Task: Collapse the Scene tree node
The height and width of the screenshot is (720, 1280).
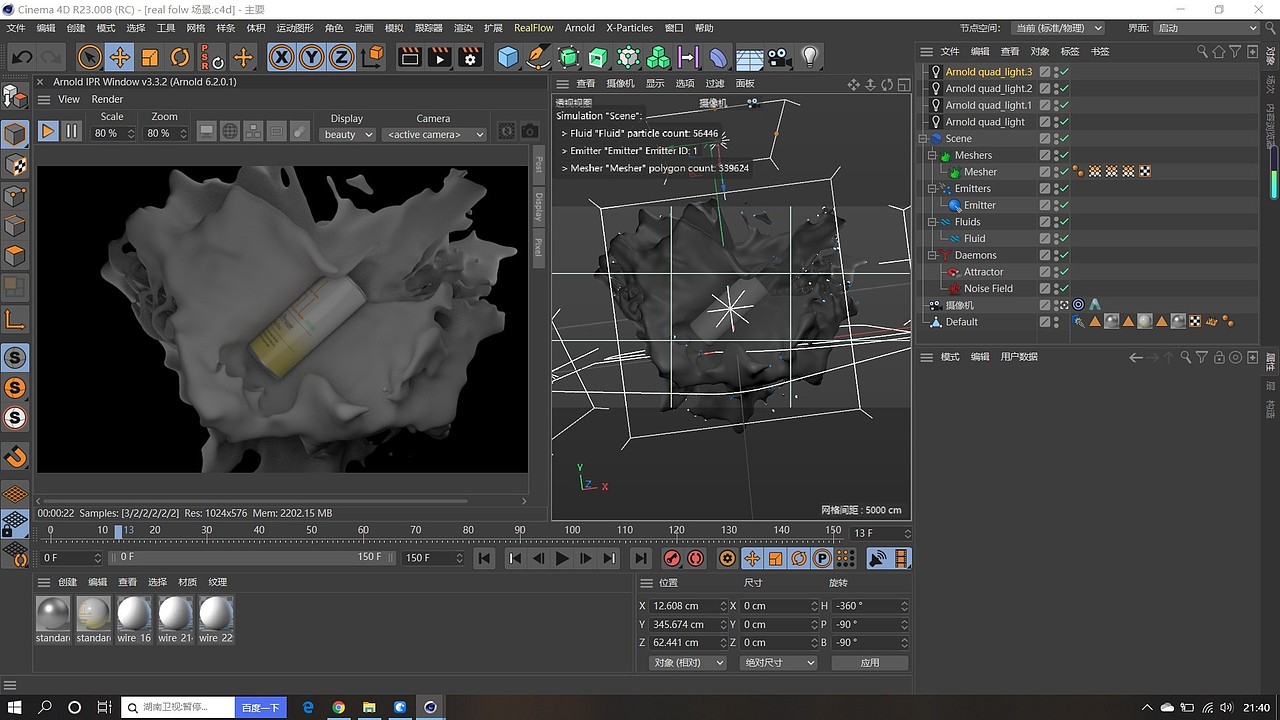Action: point(924,139)
